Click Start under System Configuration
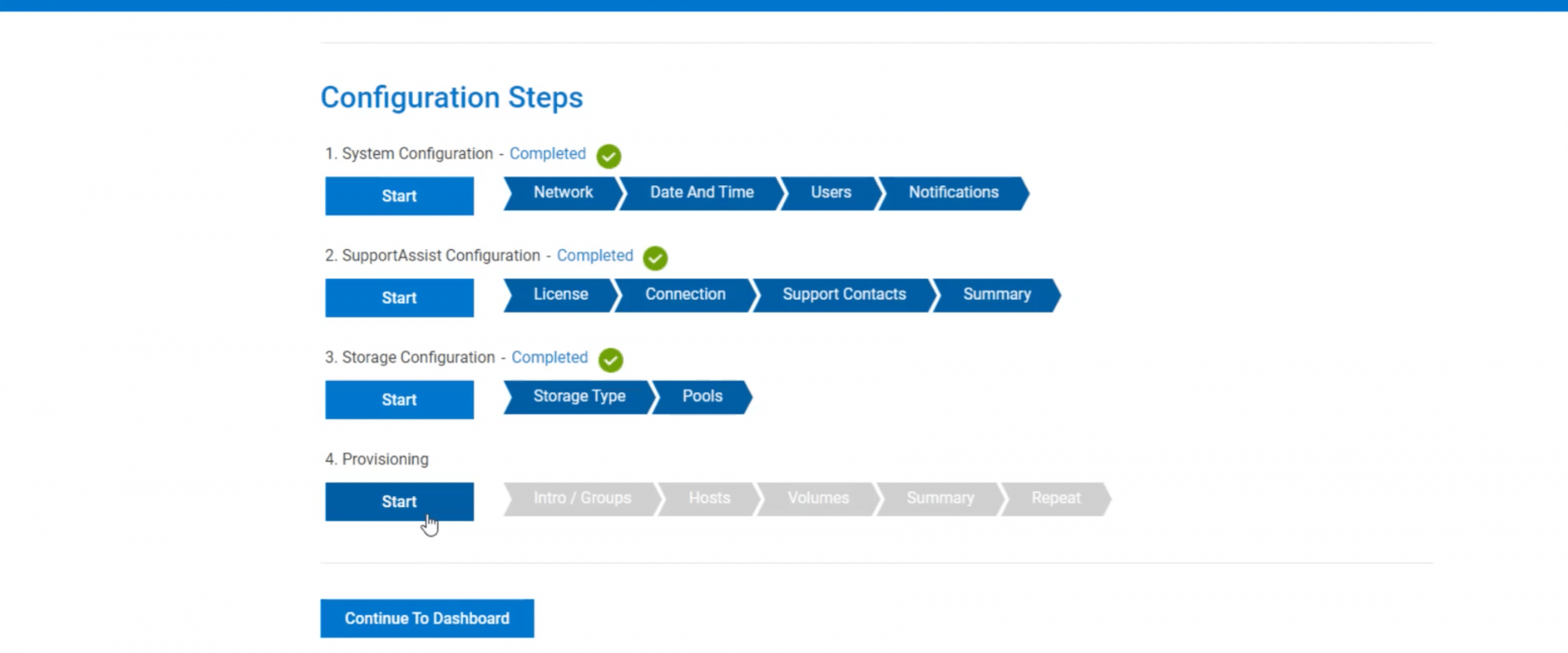1568x653 pixels. pyautogui.click(x=399, y=196)
